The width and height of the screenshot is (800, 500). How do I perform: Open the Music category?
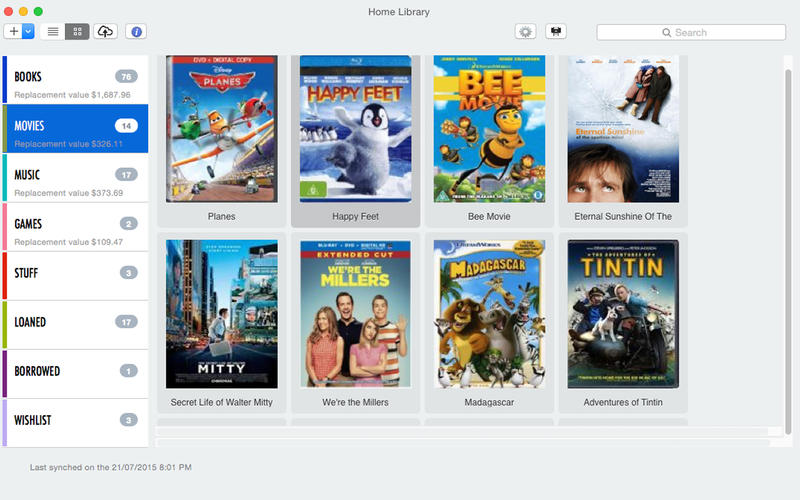[76, 178]
